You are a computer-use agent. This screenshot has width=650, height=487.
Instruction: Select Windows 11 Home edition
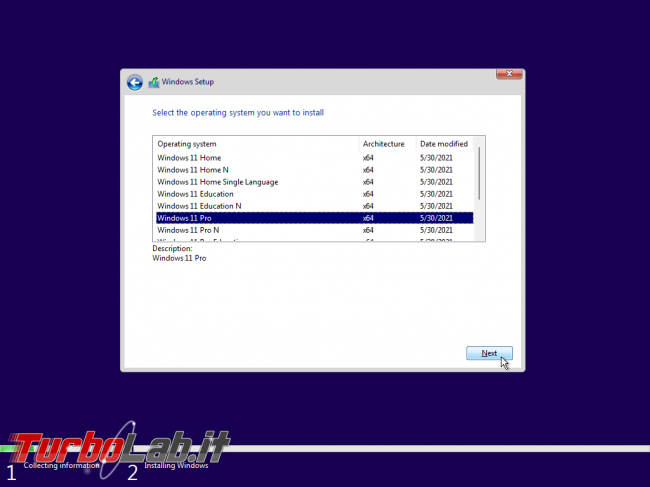point(314,158)
